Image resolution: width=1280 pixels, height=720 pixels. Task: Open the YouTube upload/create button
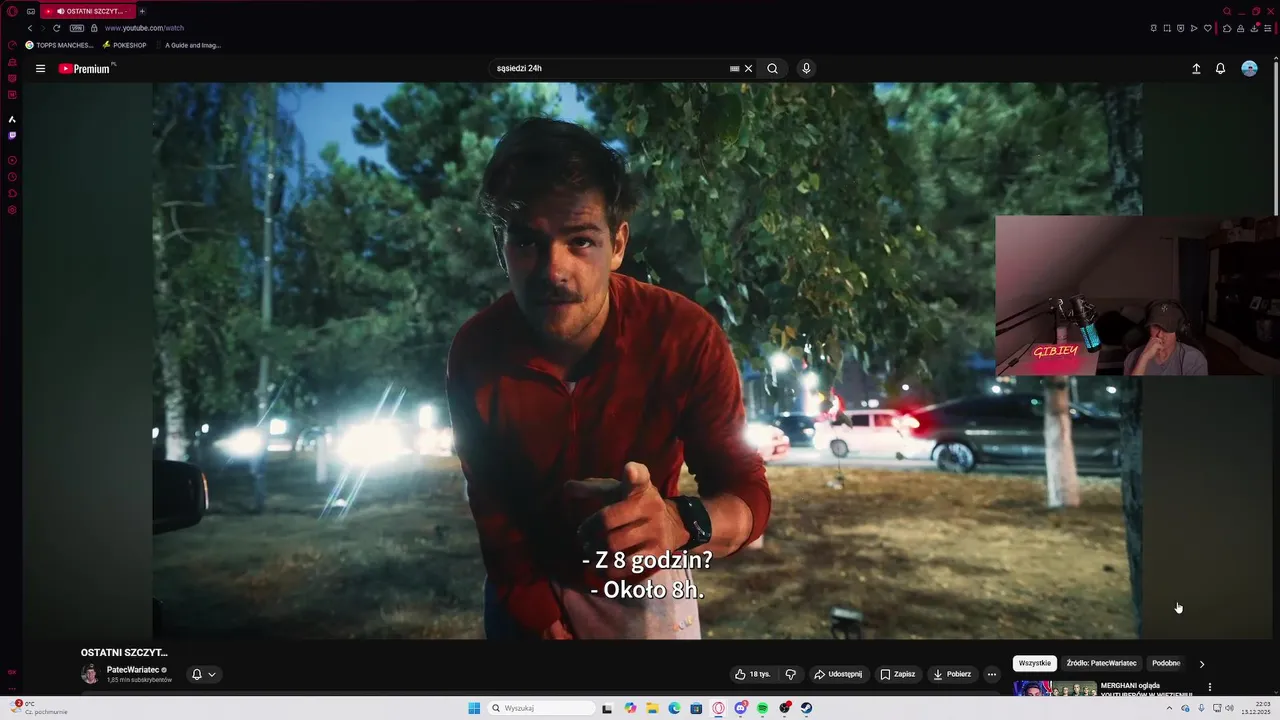1196,69
